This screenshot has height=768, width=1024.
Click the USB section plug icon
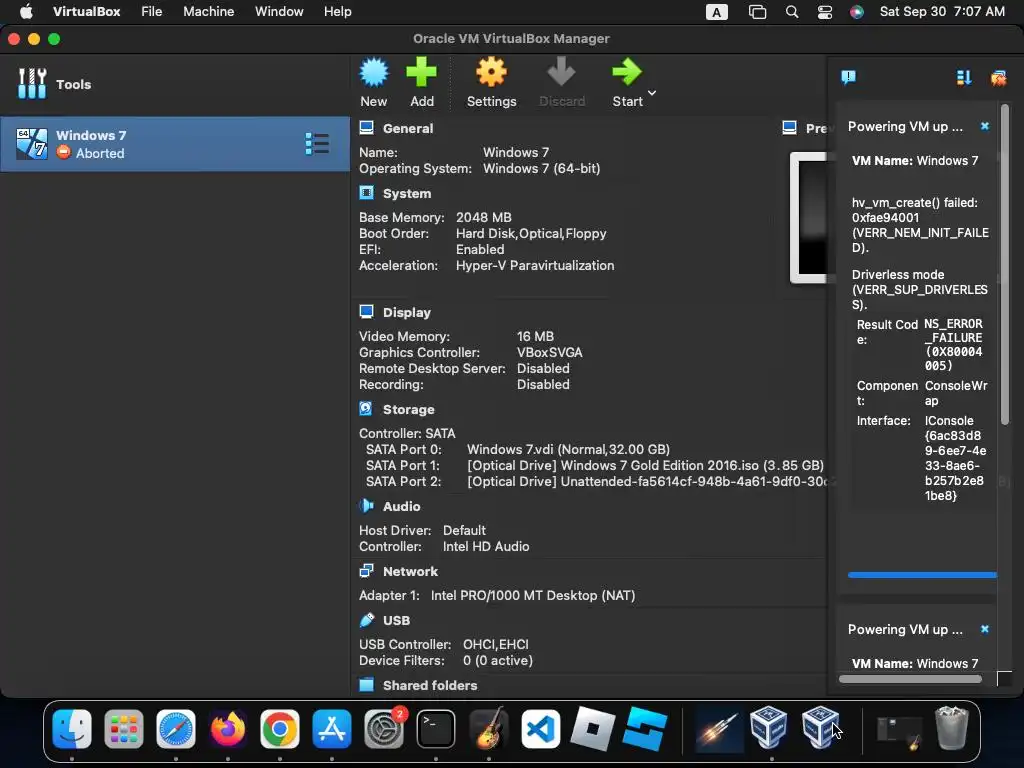point(366,620)
